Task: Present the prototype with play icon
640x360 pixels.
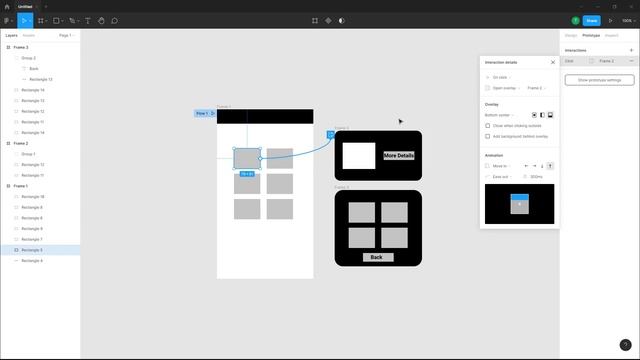Action: (611, 21)
